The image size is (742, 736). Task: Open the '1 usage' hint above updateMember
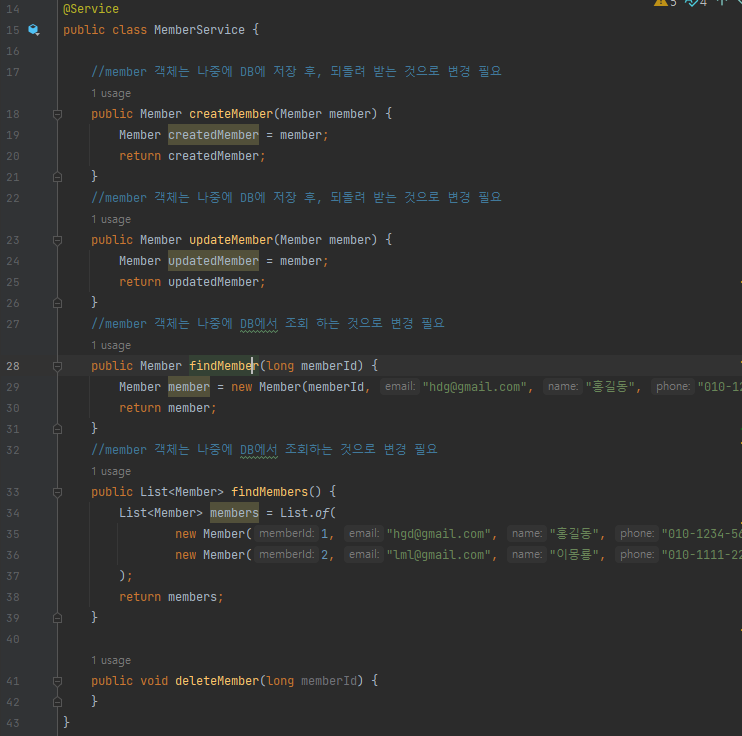point(111,219)
